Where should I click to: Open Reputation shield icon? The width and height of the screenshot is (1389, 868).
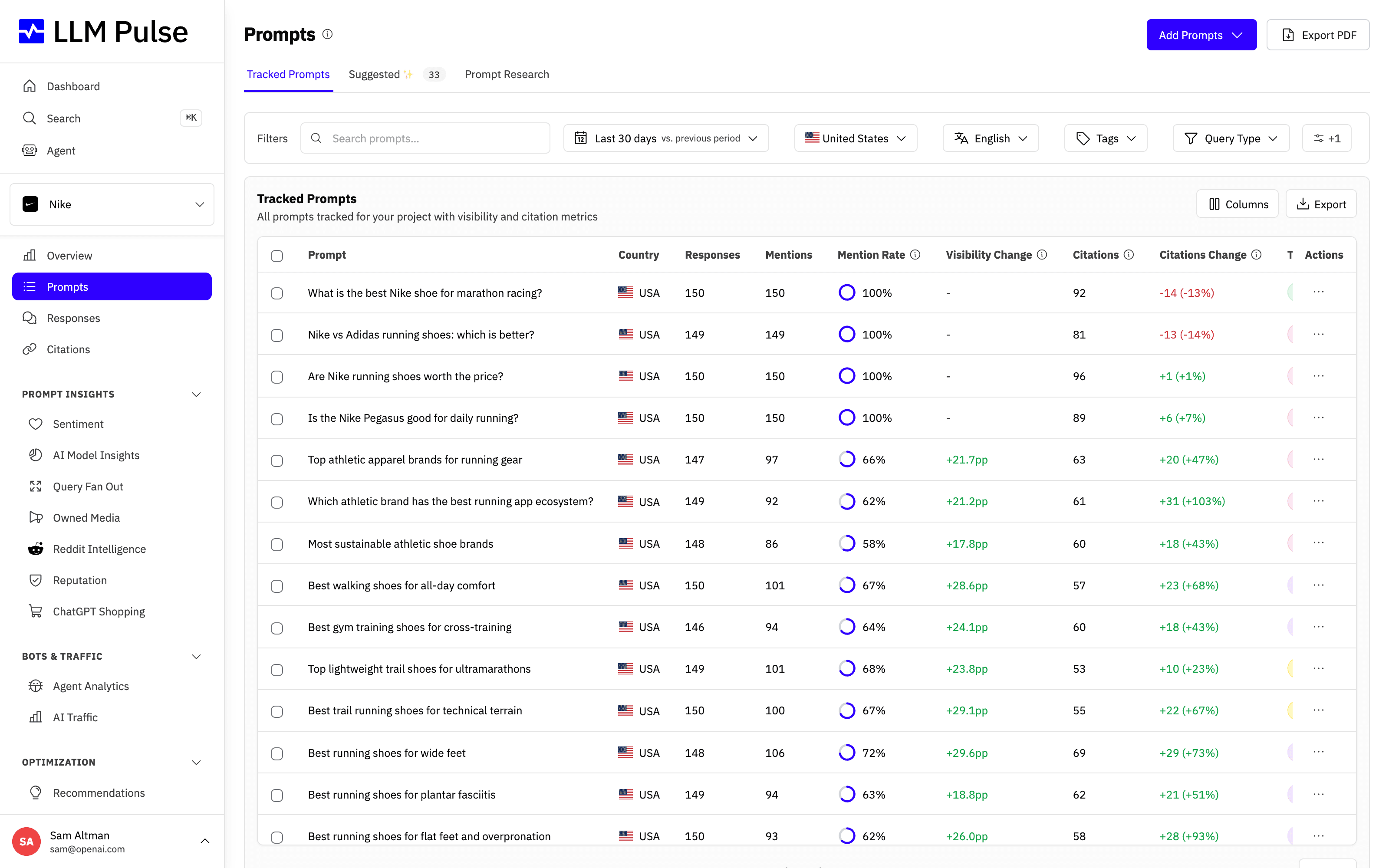[36, 580]
